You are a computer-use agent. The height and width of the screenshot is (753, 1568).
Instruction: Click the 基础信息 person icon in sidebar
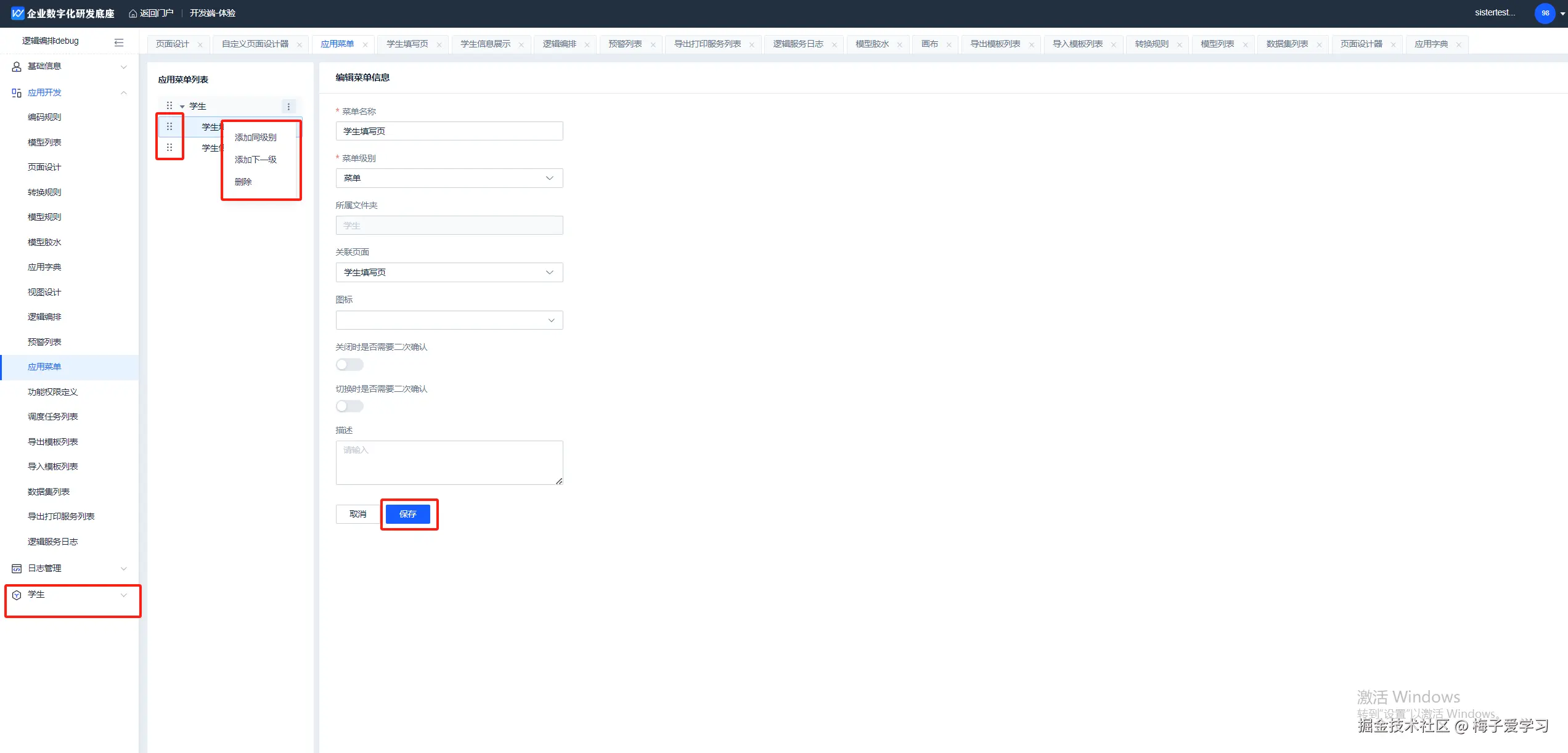[17, 67]
